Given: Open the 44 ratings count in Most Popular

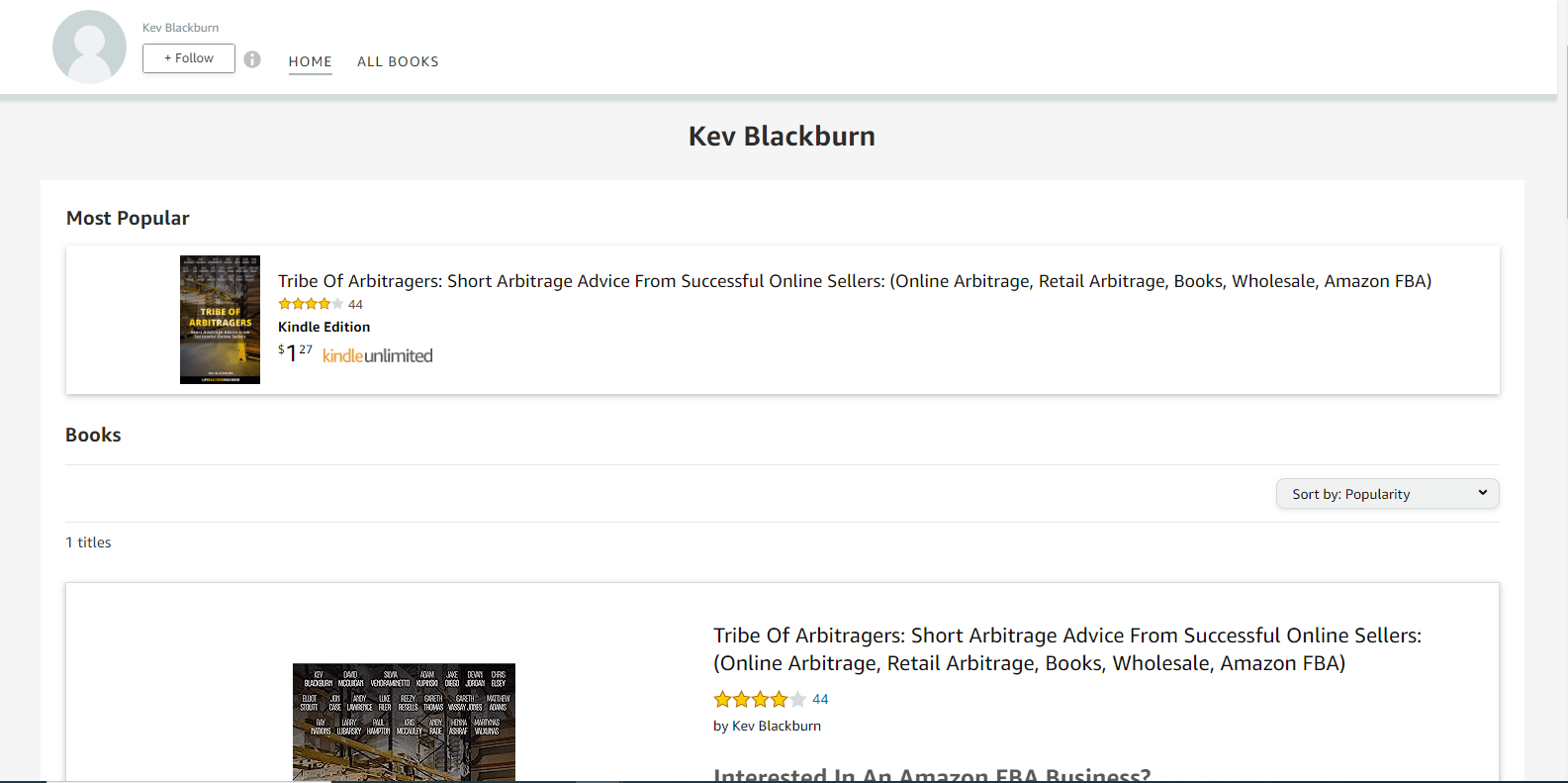Looking at the screenshot, I should (x=355, y=305).
